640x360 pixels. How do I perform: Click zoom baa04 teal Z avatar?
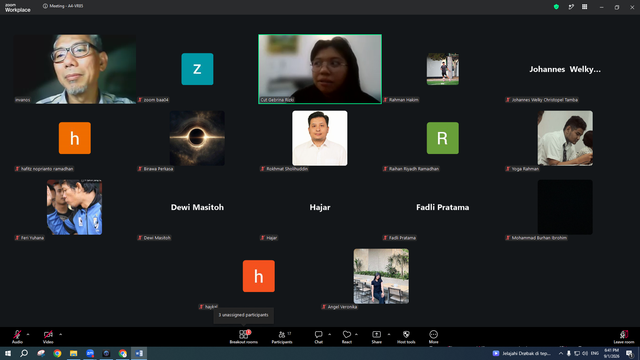coord(197,69)
